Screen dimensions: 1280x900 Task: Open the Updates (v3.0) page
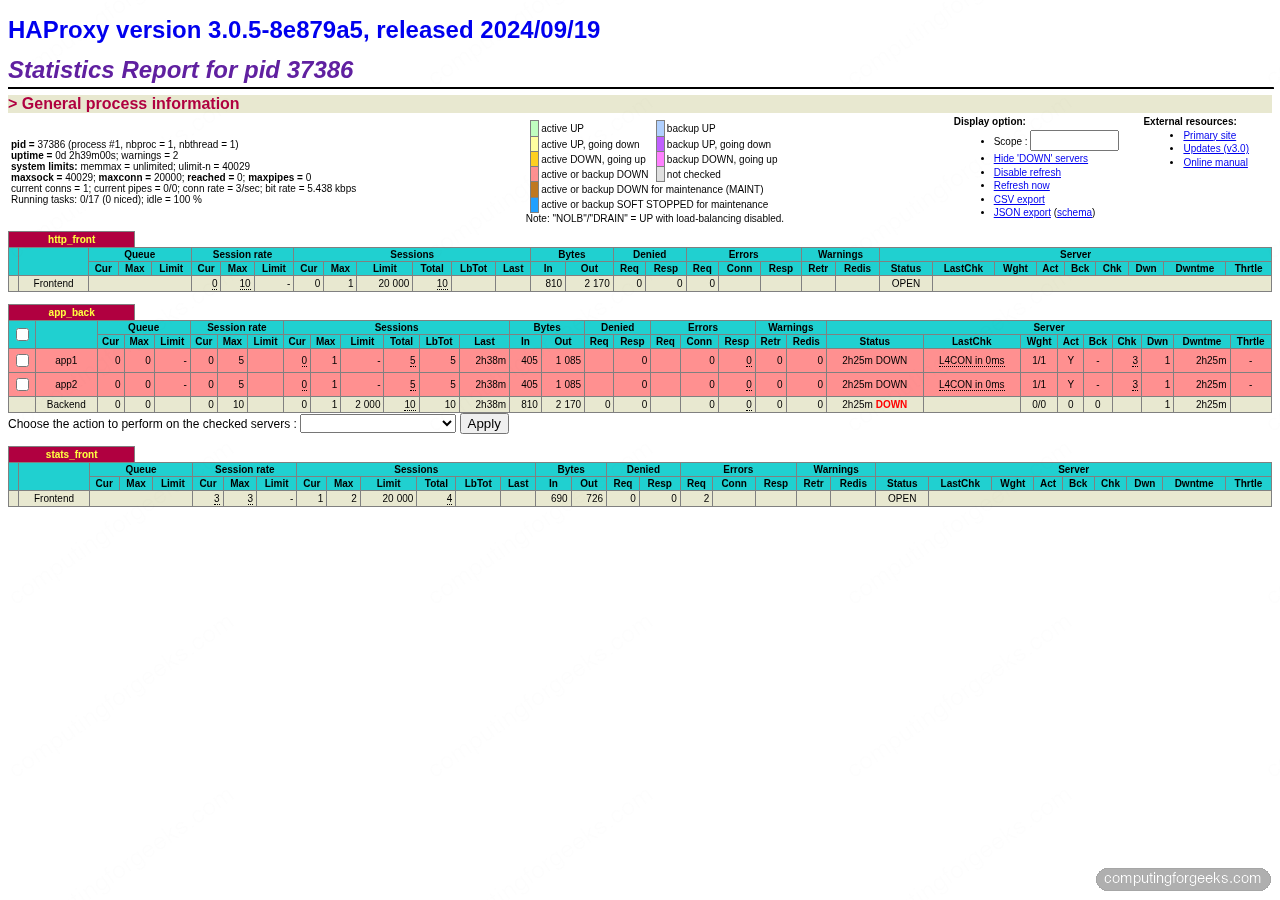click(x=1215, y=148)
